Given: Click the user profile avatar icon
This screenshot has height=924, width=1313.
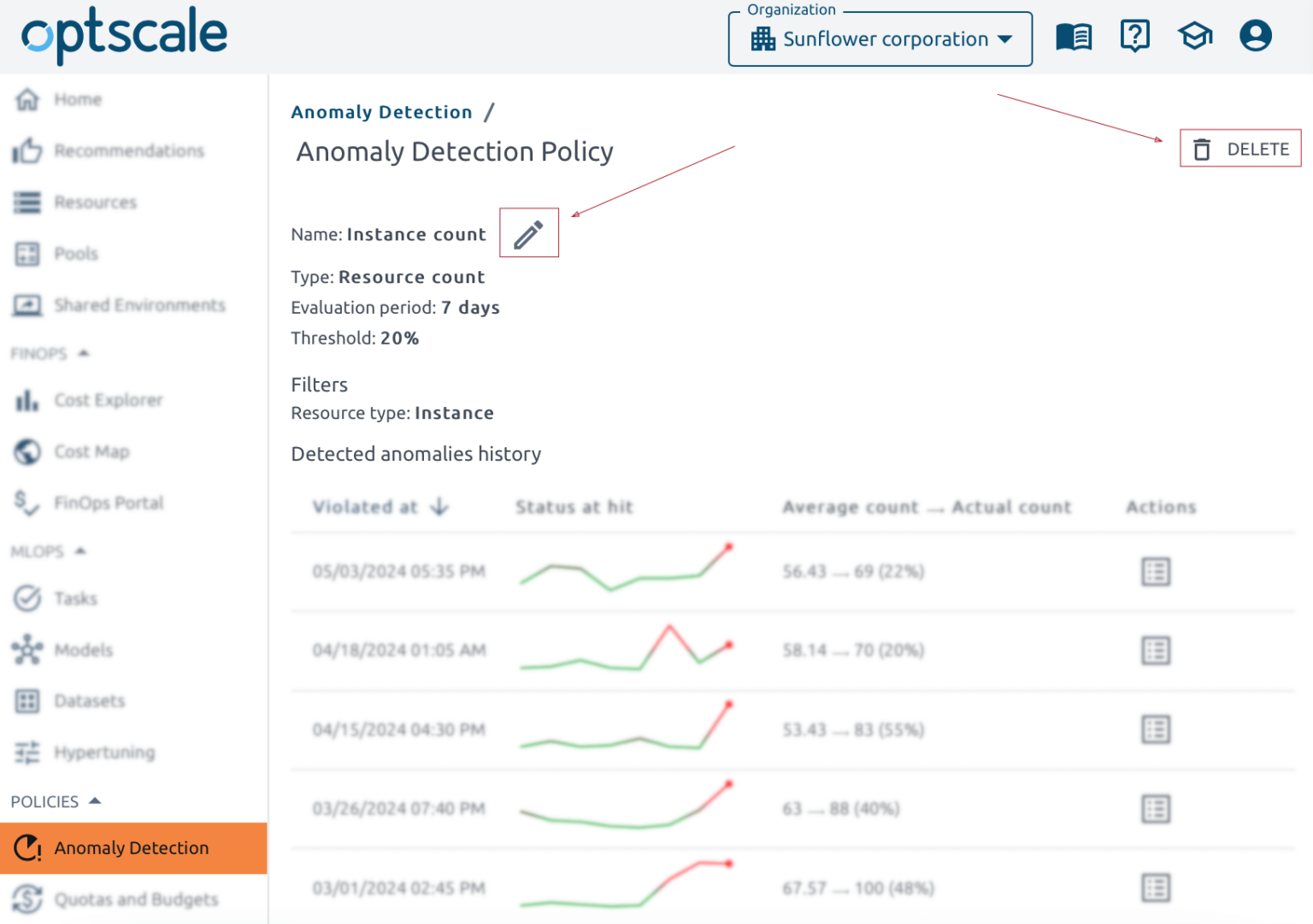Looking at the screenshot, I should [1255, 36].
